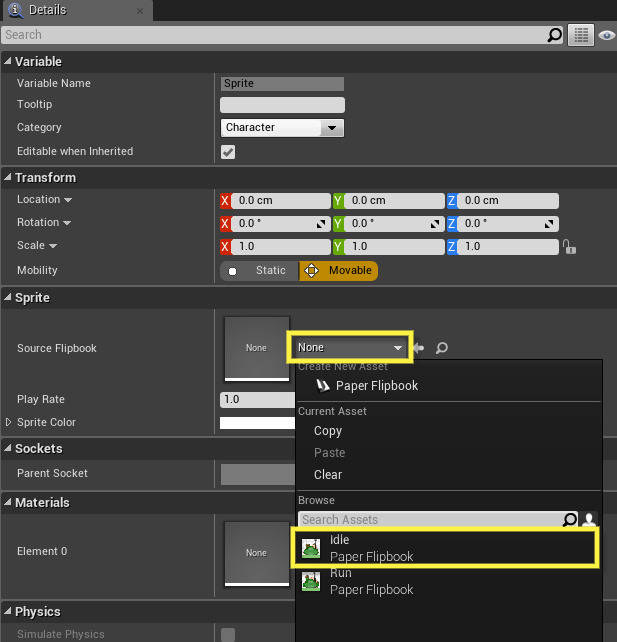Click the use-selected-asset arrow beside Source Flipbook
Viewport: 617px width, 642px height.
click(x=419, y=348)
